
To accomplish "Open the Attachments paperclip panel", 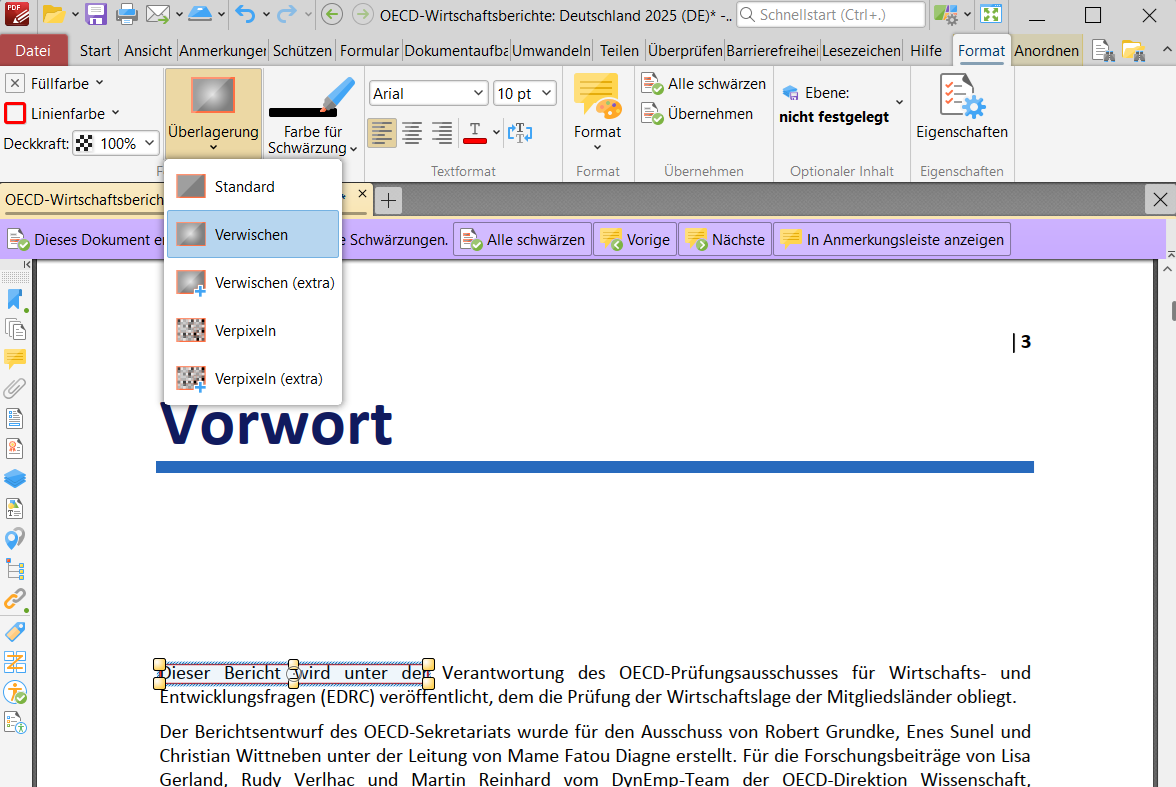I will point(15,388).
